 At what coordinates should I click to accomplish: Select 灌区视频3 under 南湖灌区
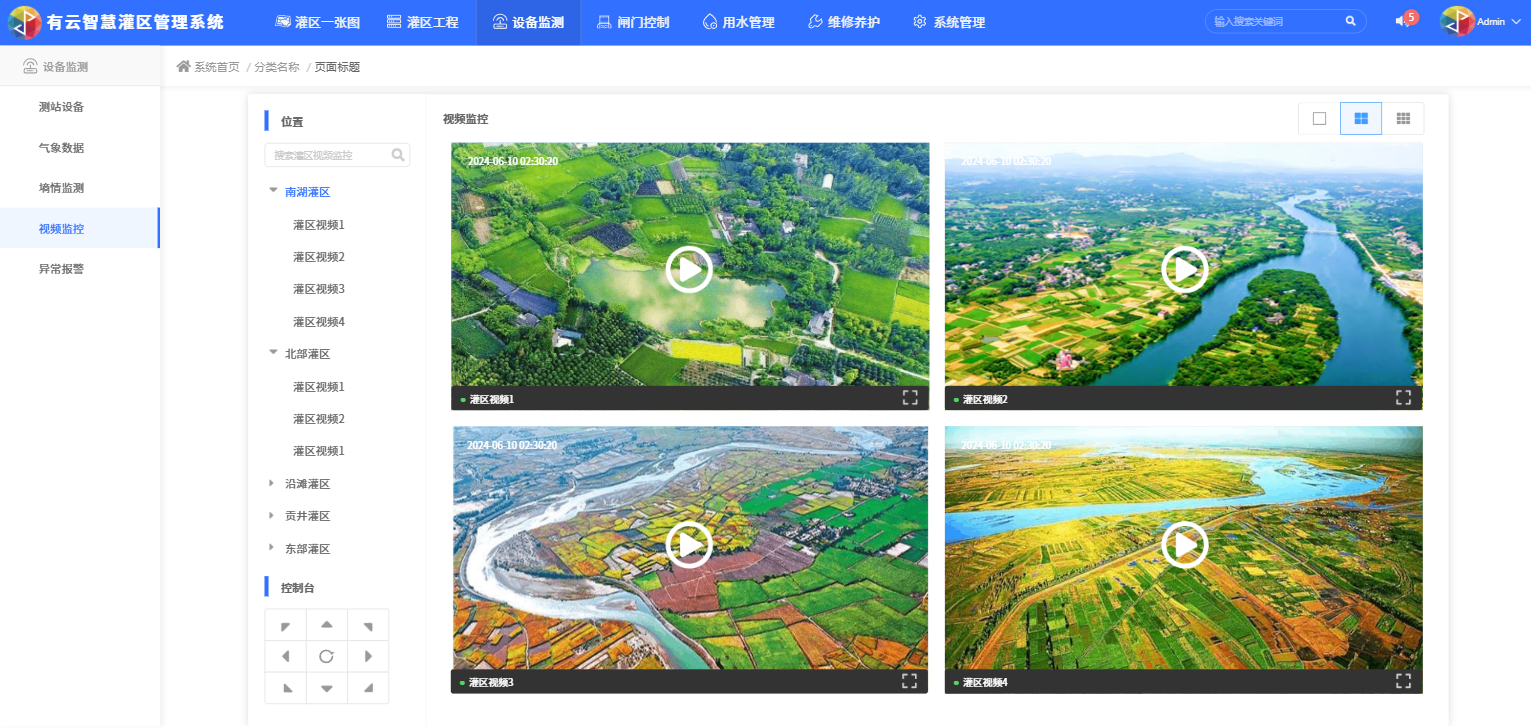[318, 289]
